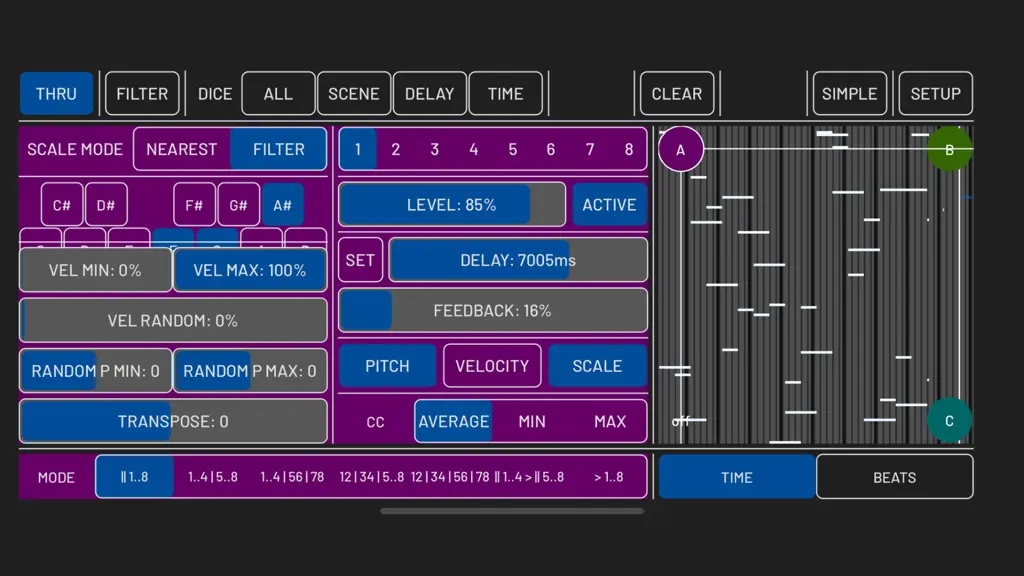
Task: Select the purple A handle circle
Action: [x=680, y=150]
